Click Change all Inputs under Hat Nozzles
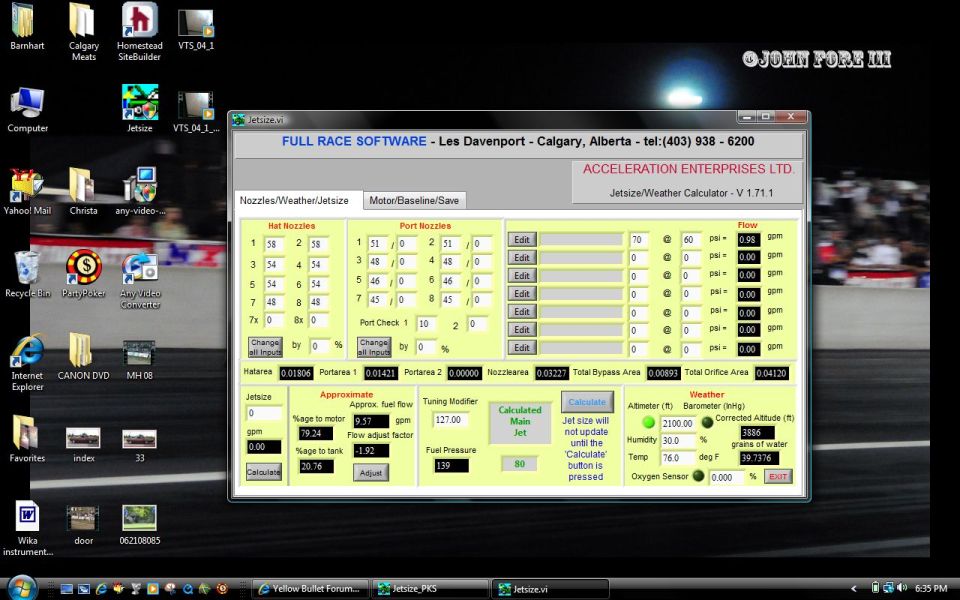 265,347
